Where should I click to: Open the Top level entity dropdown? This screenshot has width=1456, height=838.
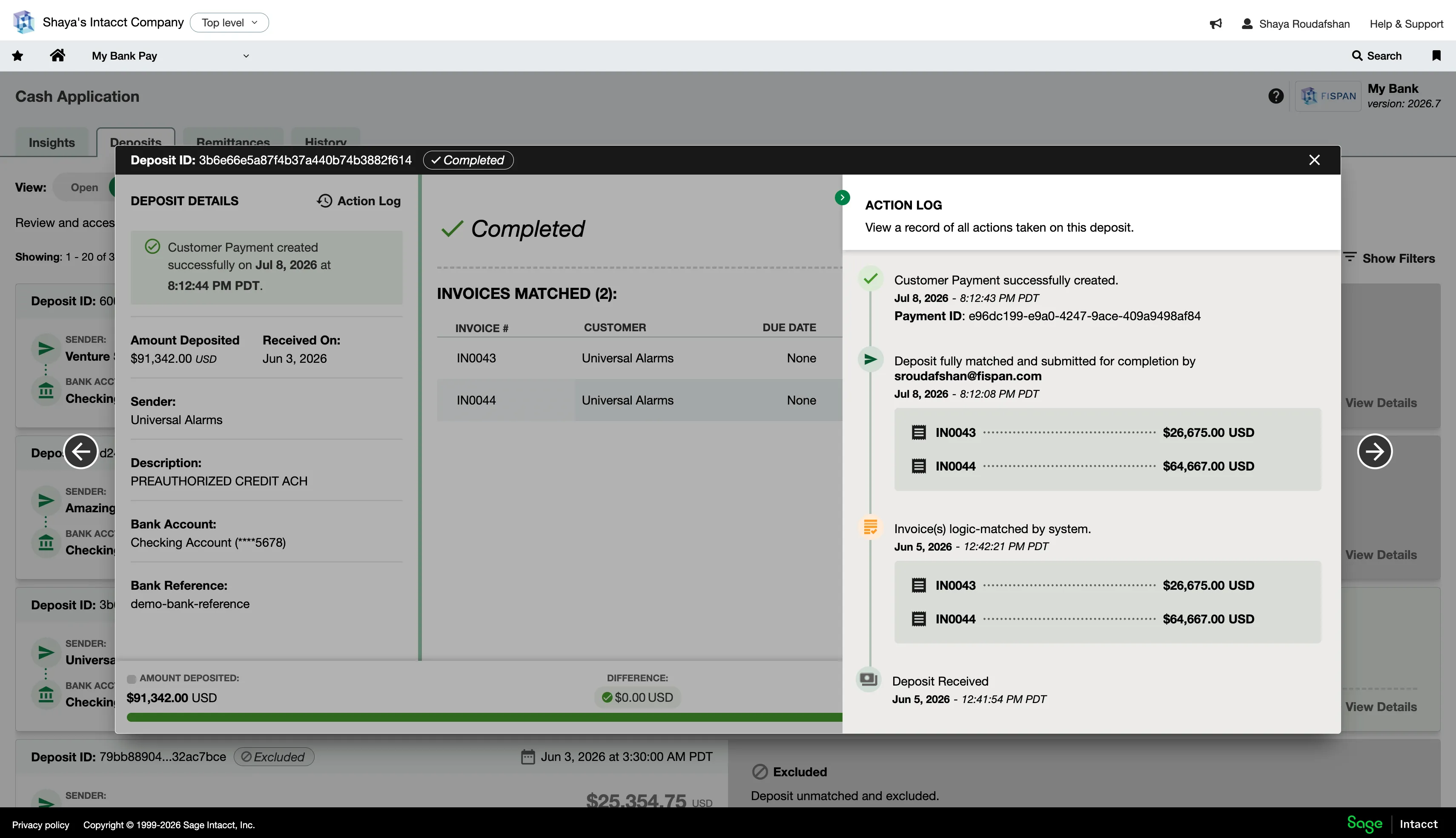[229, 23]
